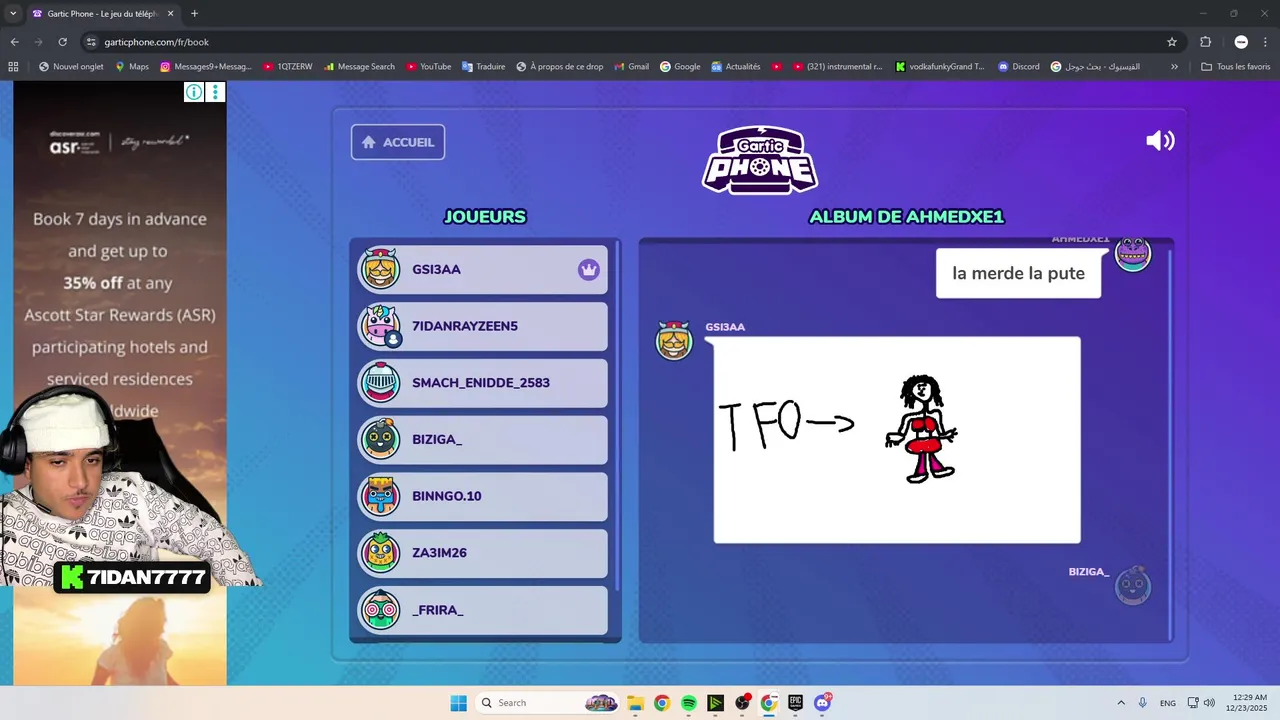Open volume control in the system tray
The image size is (1280, 720).
1209,703
